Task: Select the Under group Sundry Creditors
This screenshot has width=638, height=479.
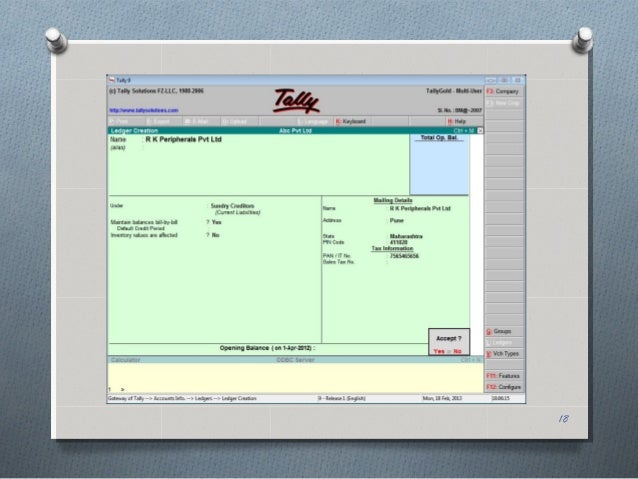Action: (x=232, y=206)
